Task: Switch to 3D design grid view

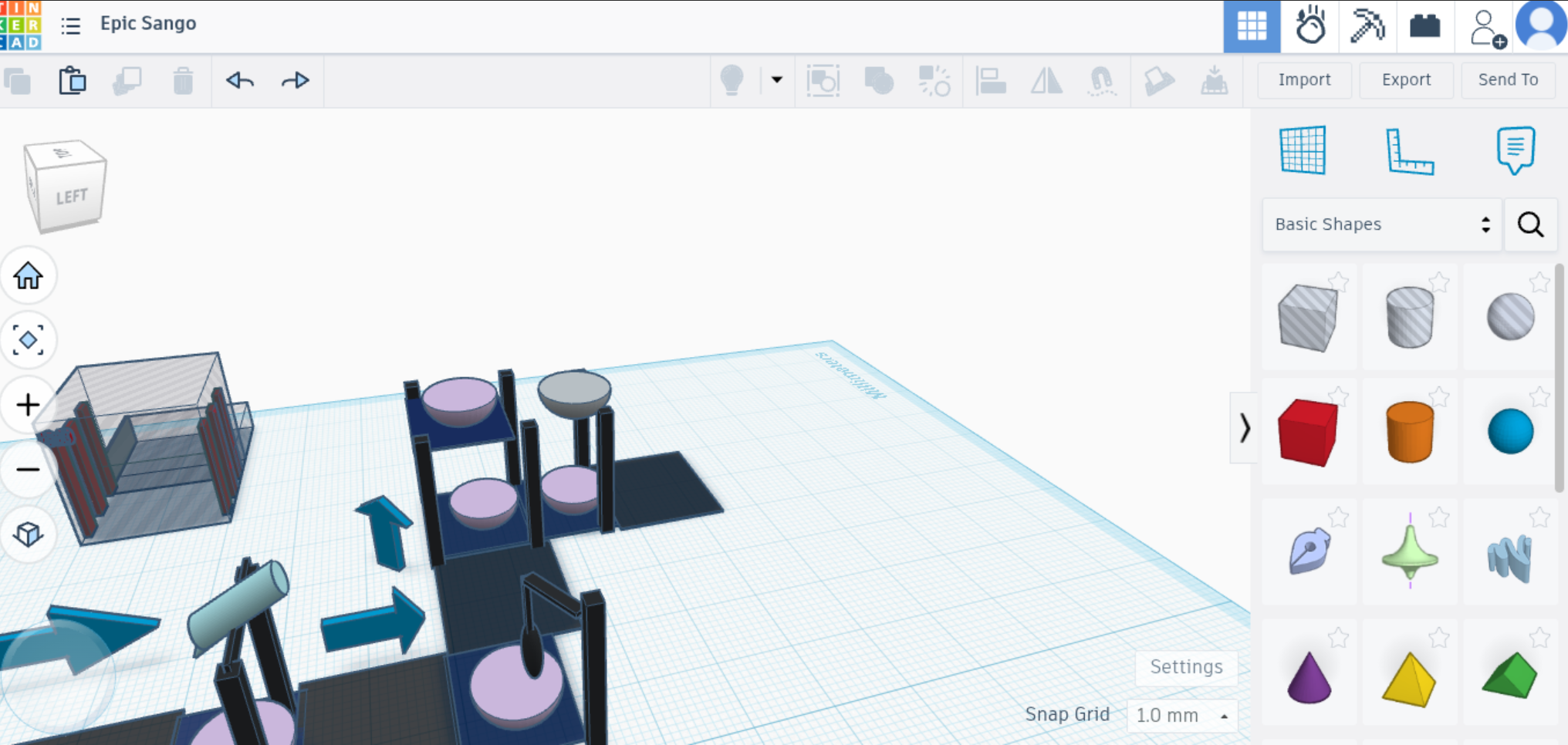Action: 1252,26
